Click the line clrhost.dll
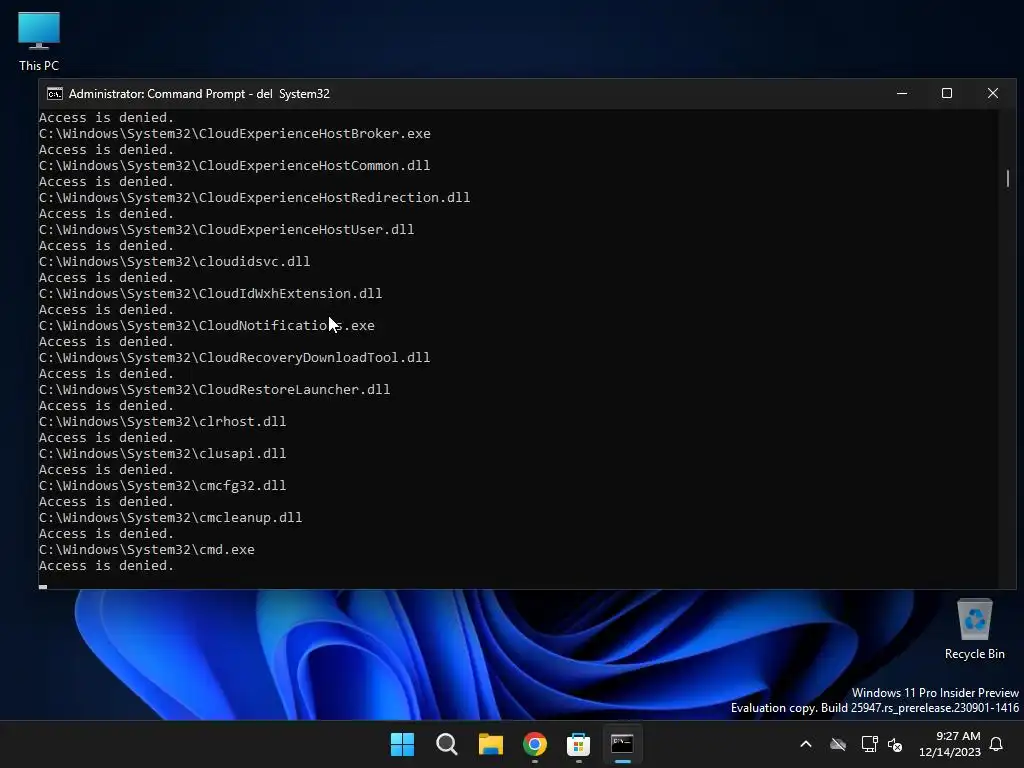The width and height of the screenshot is (1024, 768). point(163,421)
